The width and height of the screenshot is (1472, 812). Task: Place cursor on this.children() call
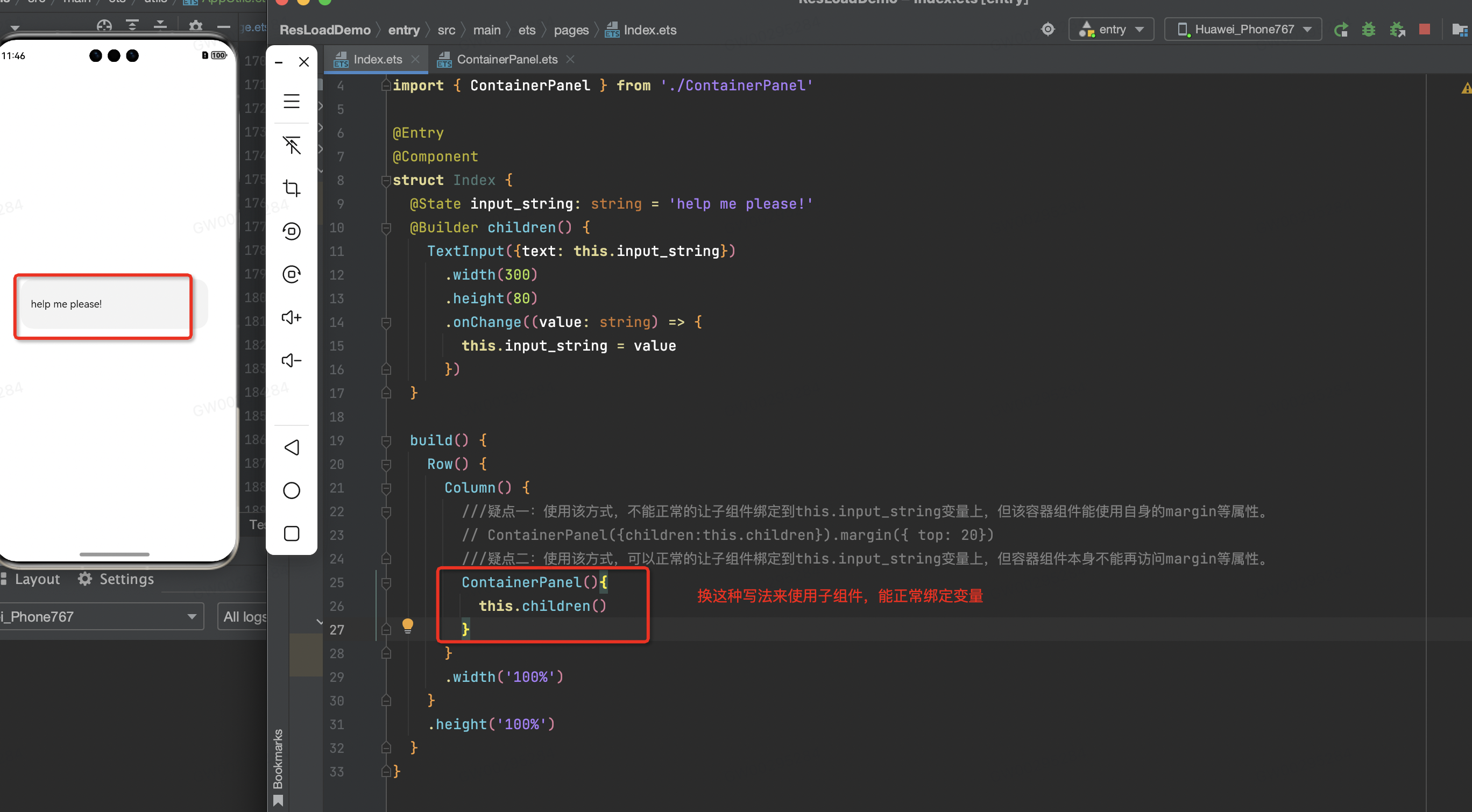[x=542, y=607]
